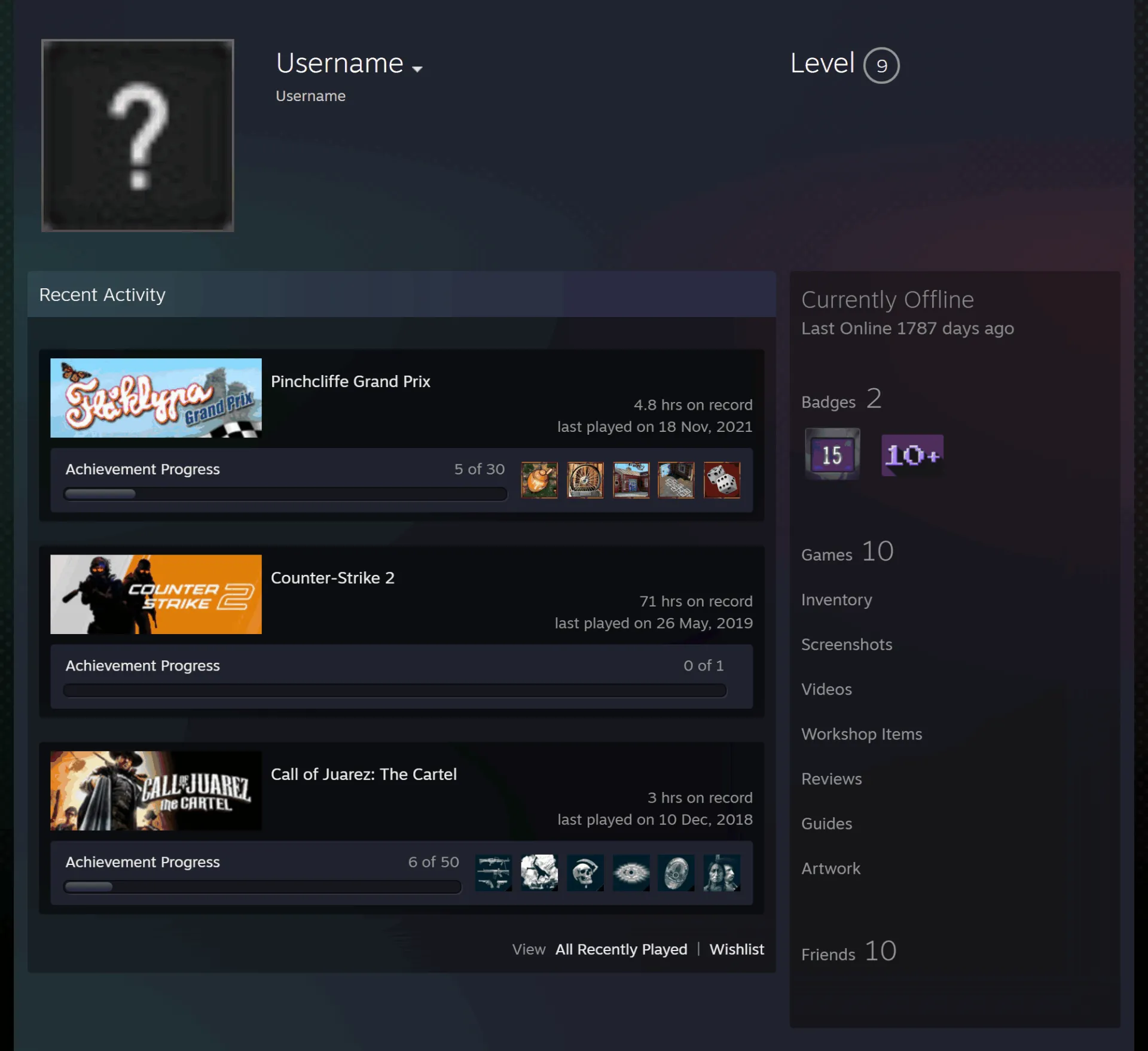This screenshot has height=1051, width=1148.
Task: Click the Pinchcliffe achievement progress bar
Action: point(285,494)
